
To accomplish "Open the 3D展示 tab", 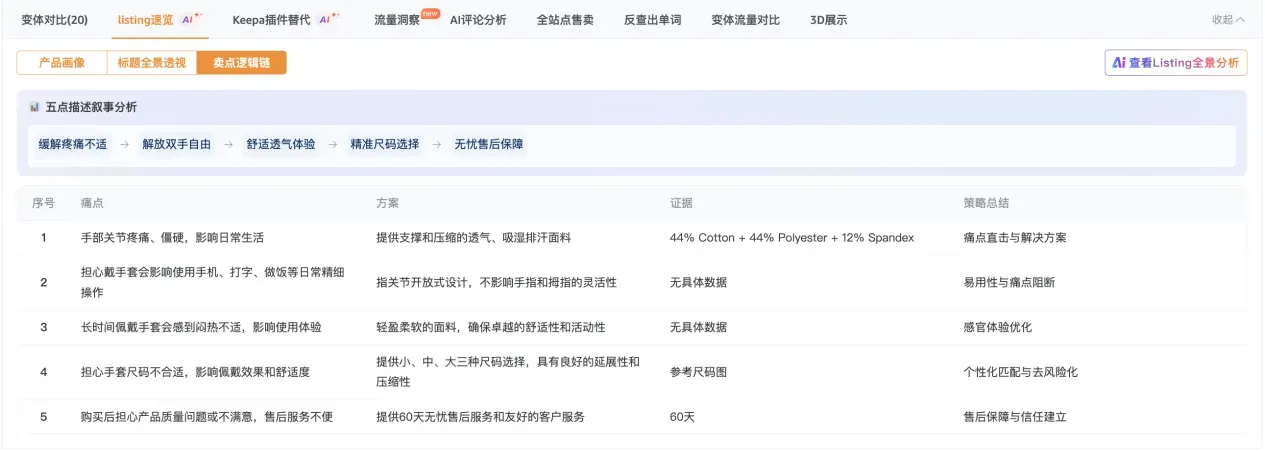I will tap(828, 20).
